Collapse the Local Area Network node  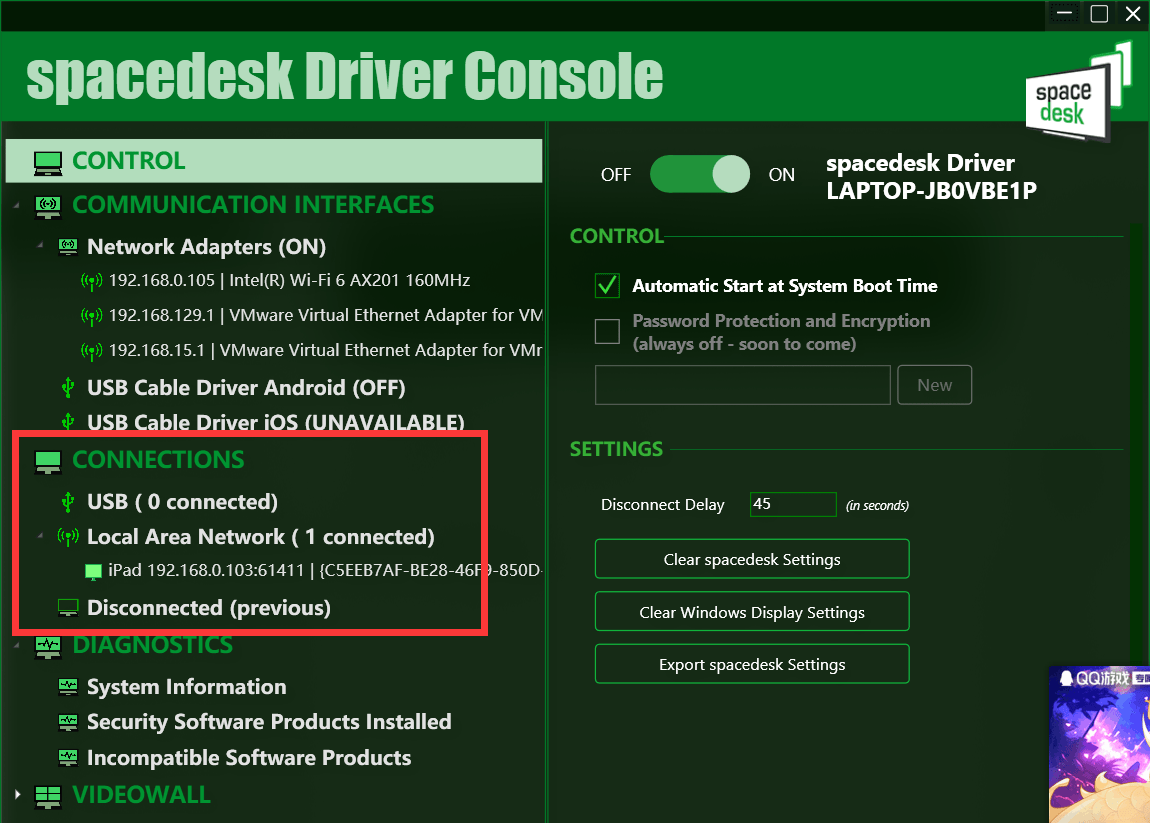click(40, 536)
